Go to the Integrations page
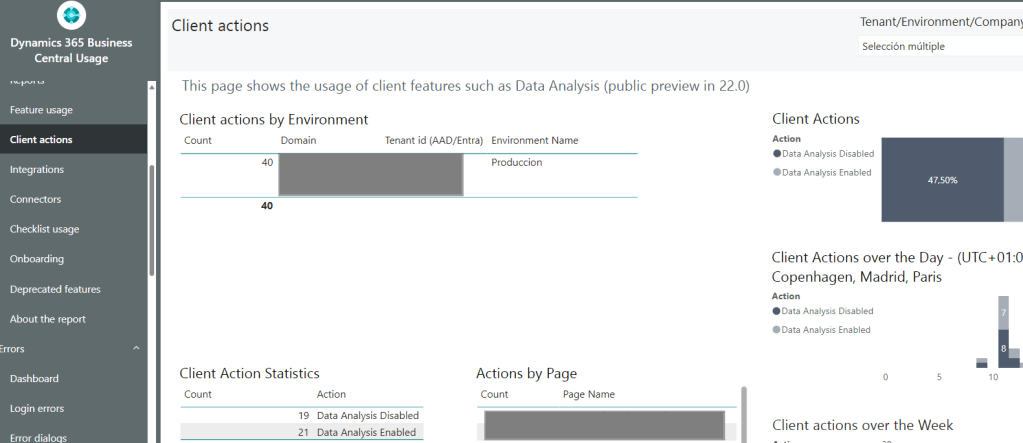1023x443 pixels. (37, 170)
